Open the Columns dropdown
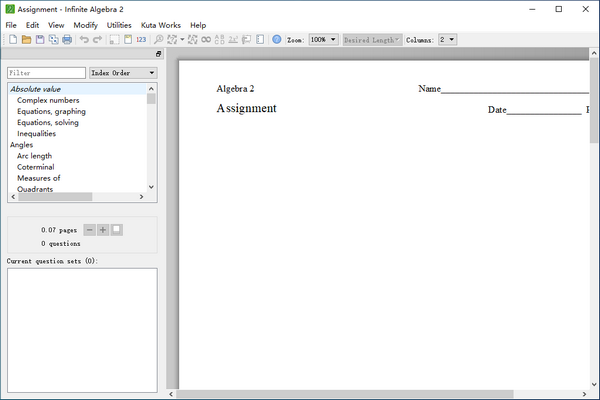The image size is (600, 400). (x=447, y=40)
